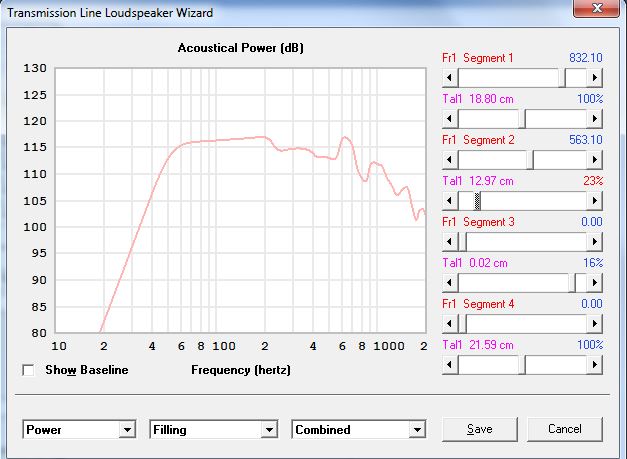Click the Segment 2 value 563.10
This screenshot has height=459, width=627.
coord(586,140)
